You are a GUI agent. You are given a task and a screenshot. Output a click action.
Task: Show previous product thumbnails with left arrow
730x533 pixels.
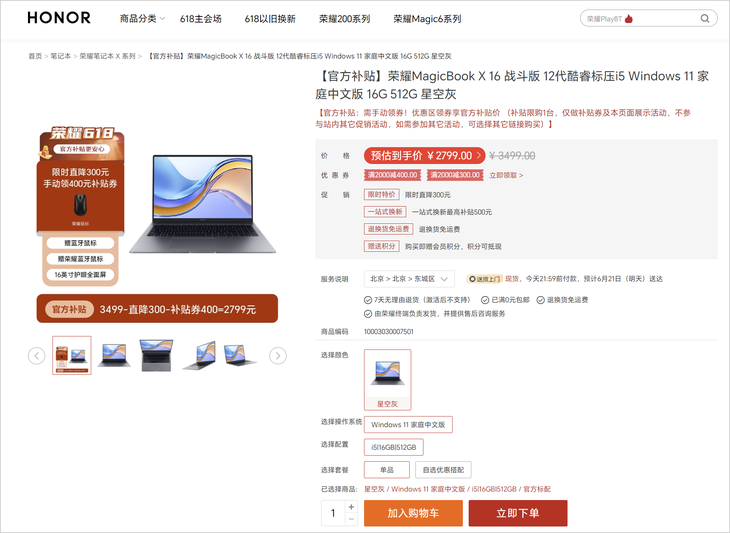click(x=37, y=356)
